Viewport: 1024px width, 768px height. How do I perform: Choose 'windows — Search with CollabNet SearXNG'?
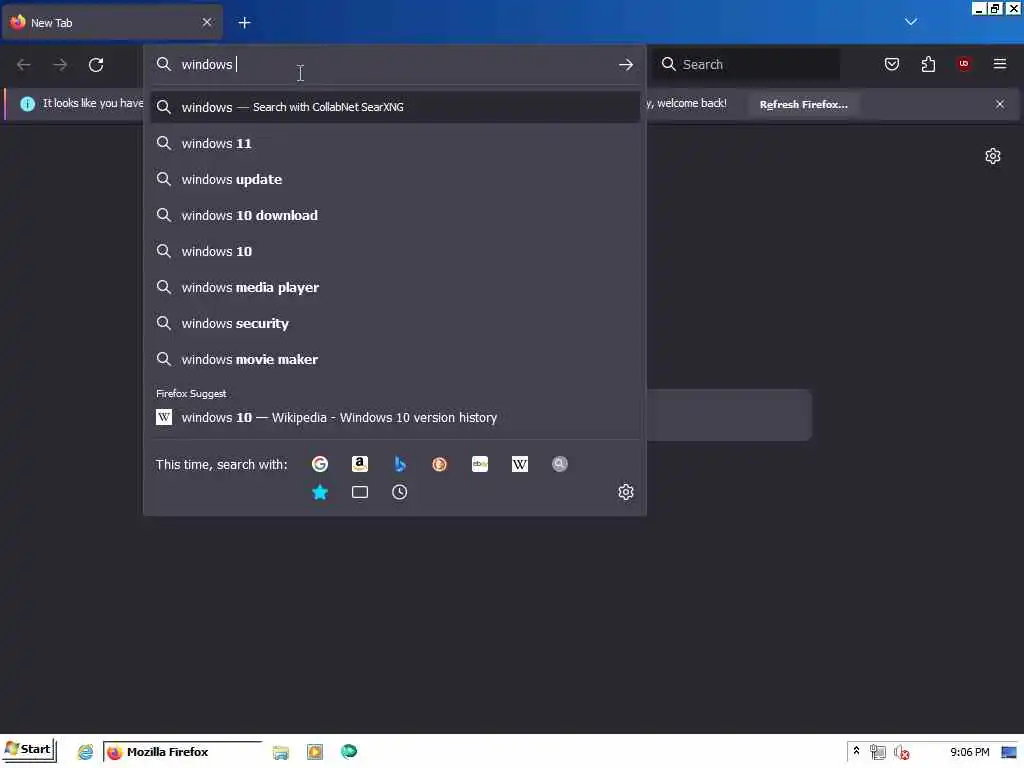tap(395, 107)
